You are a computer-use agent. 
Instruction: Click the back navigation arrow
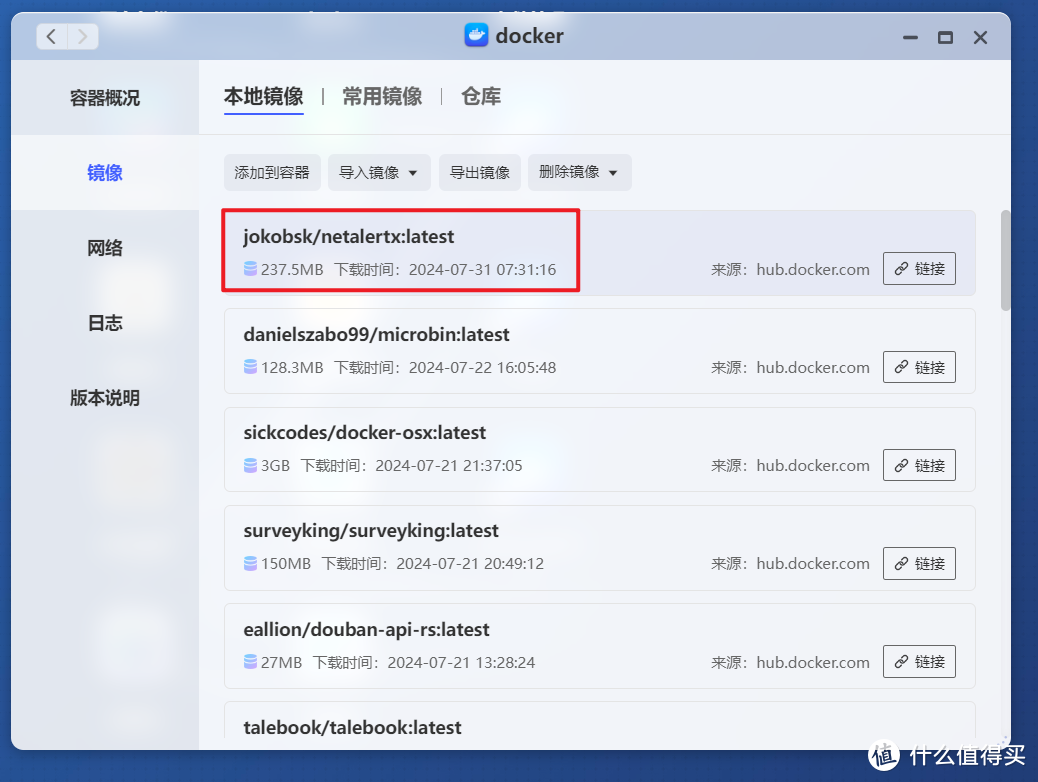click(x=50, y=36)
